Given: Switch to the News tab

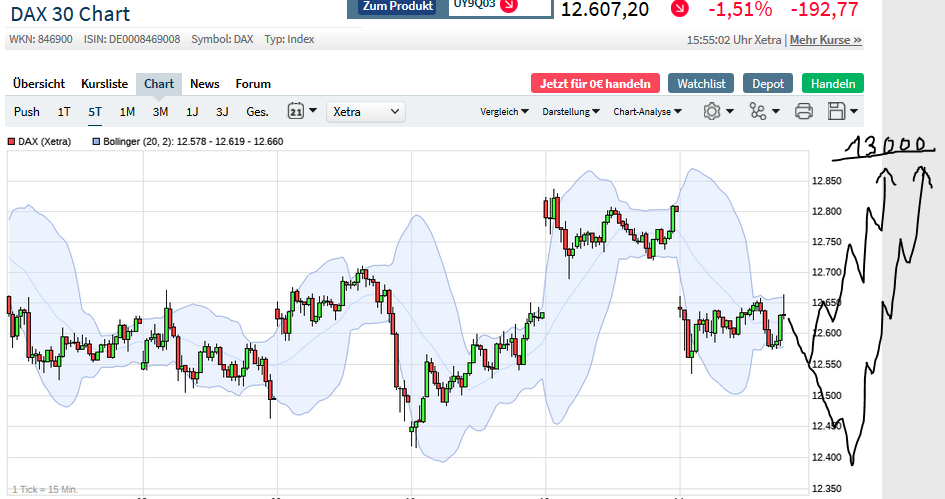Looking at the screenshot, I should (x=204, y=84).
